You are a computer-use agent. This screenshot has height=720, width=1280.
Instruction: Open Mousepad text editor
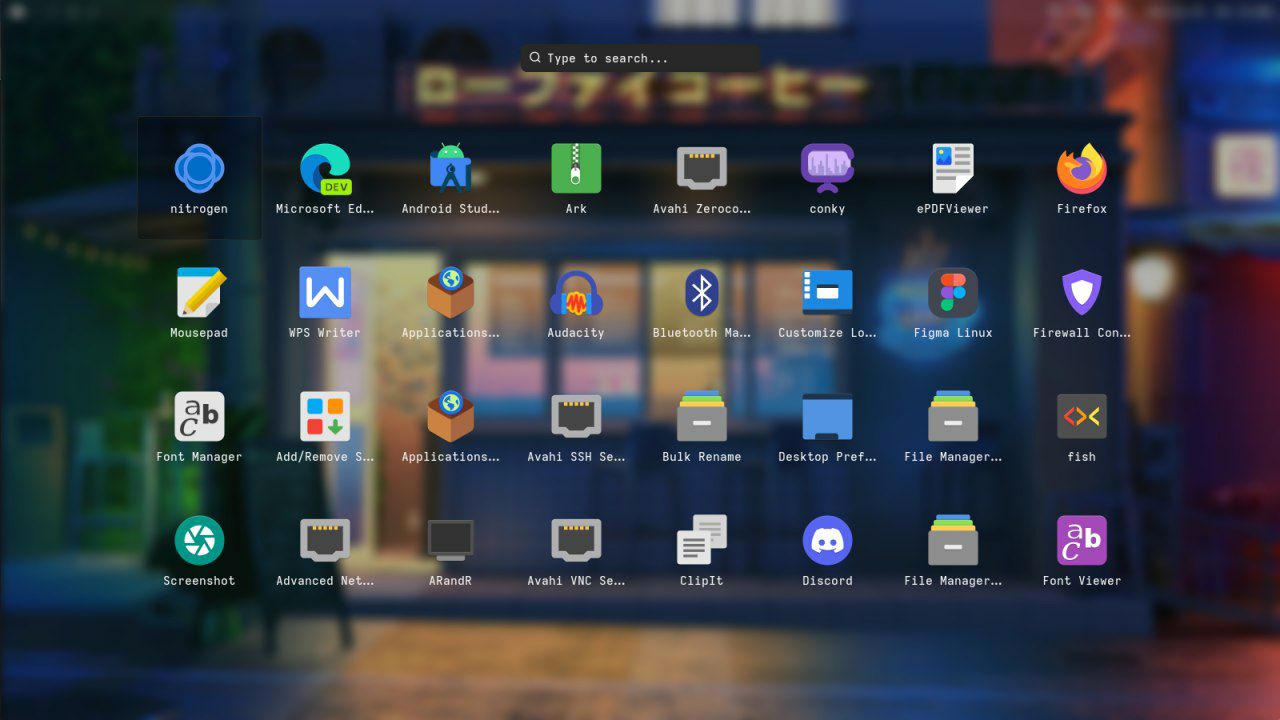(199, 302)
